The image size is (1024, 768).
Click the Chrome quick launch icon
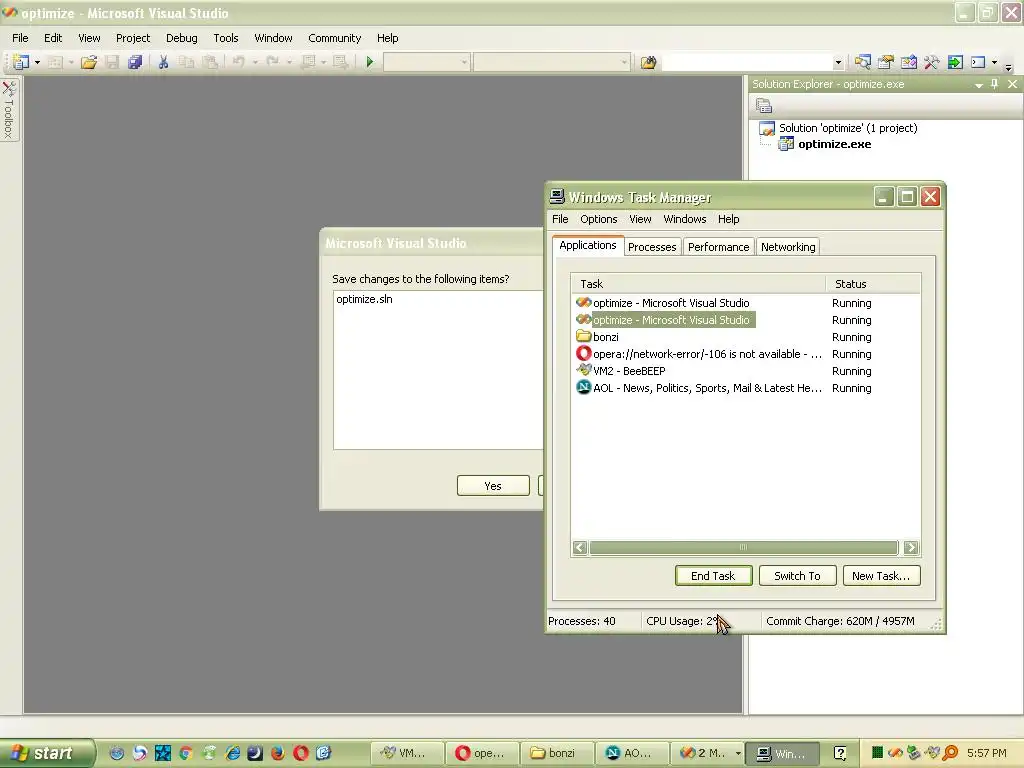(186, 753)
